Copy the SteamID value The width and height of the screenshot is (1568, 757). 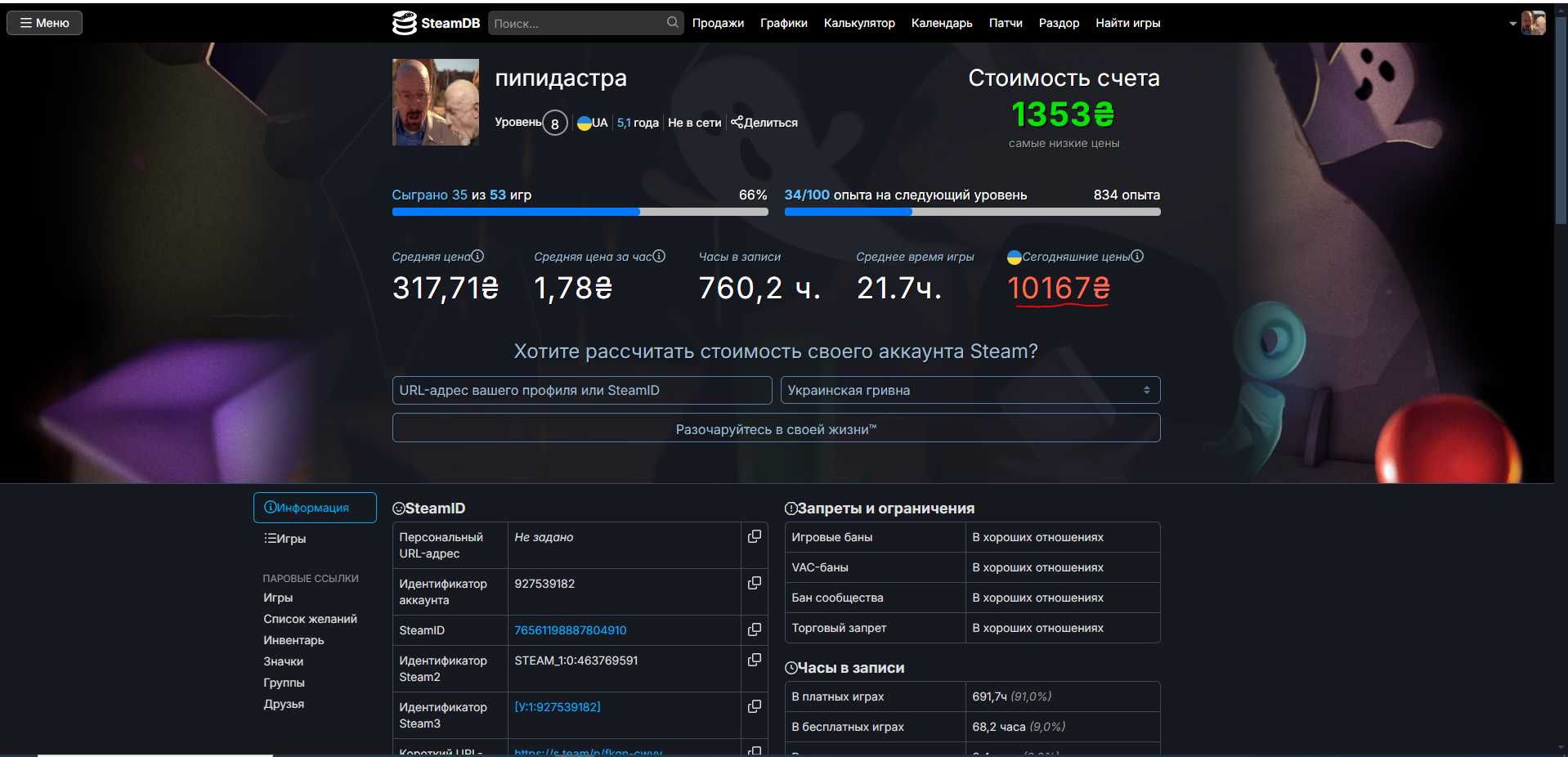pos(755,629)
